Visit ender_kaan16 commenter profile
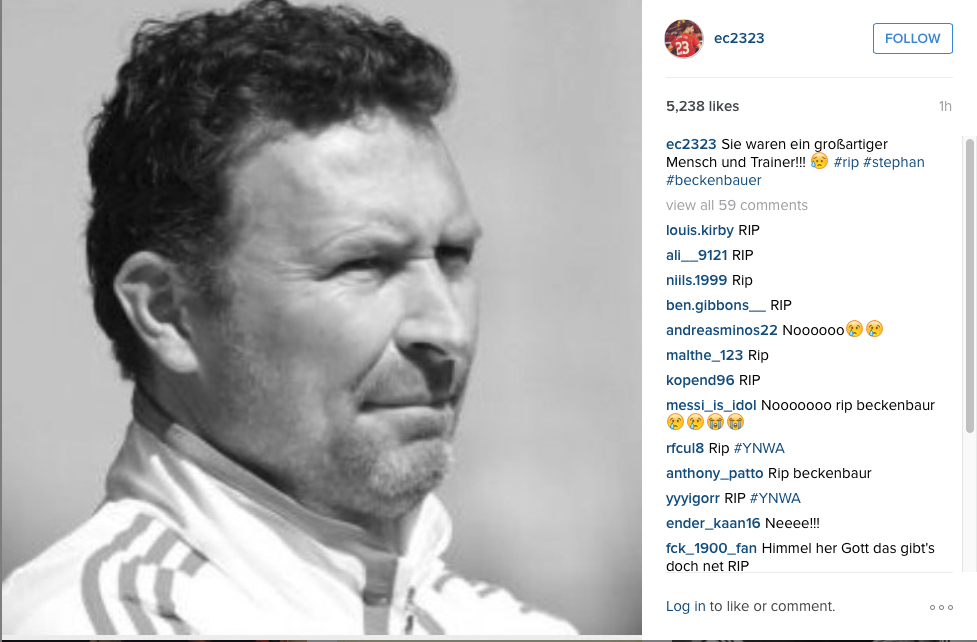This screenshot has width=977, height=642. click(x=713, y=523)
